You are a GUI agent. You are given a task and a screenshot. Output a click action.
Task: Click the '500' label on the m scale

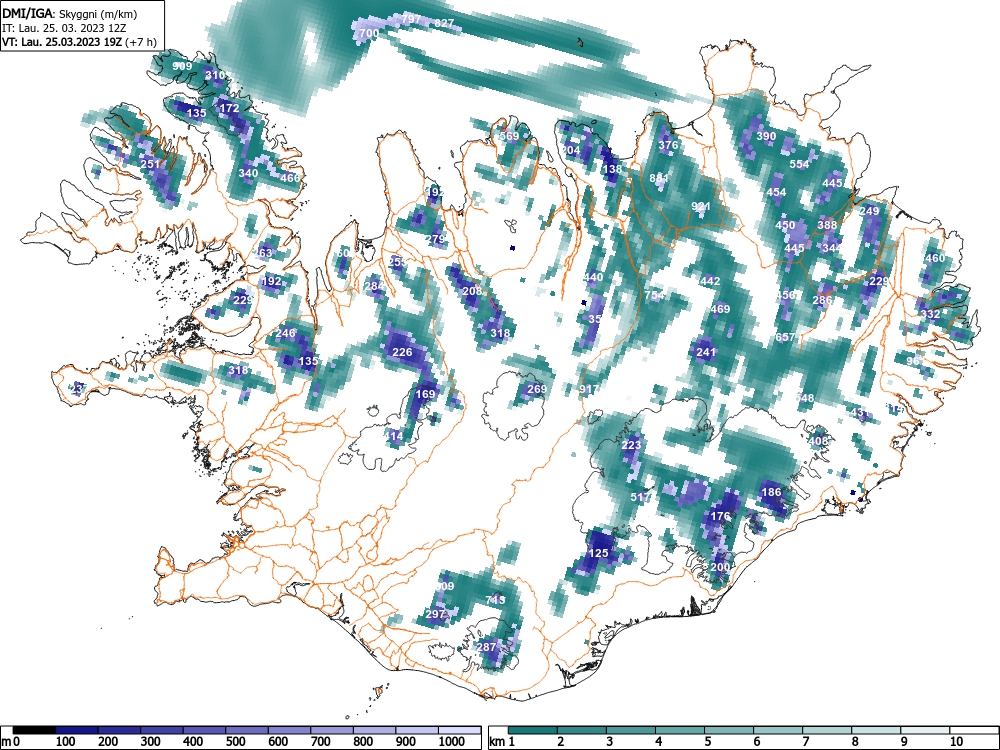click(235, 741)
